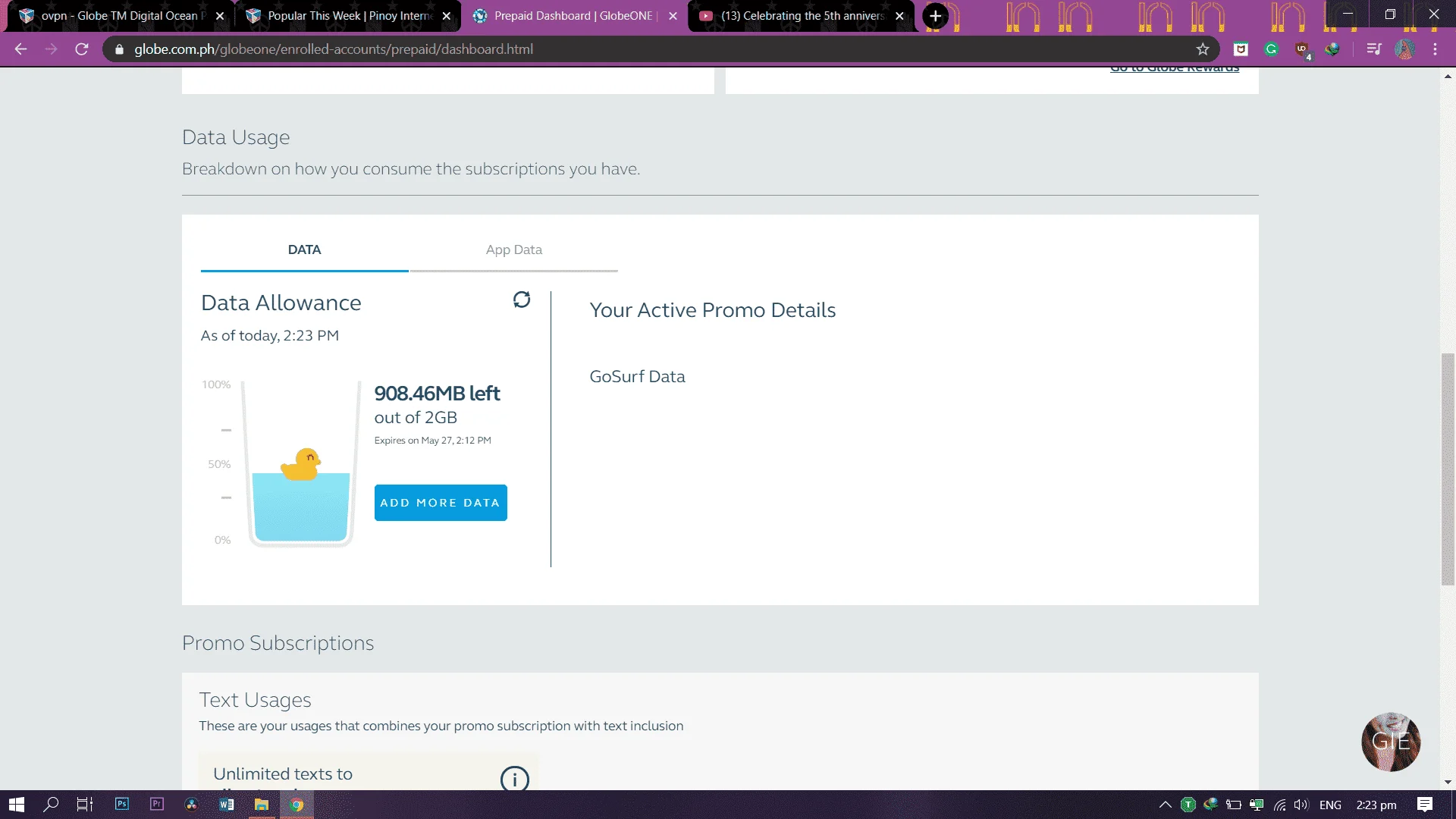Screen dimensions: 1456x819
Task: Open the Chrome three-dot menu
Action: click(x=1436, y=49)
